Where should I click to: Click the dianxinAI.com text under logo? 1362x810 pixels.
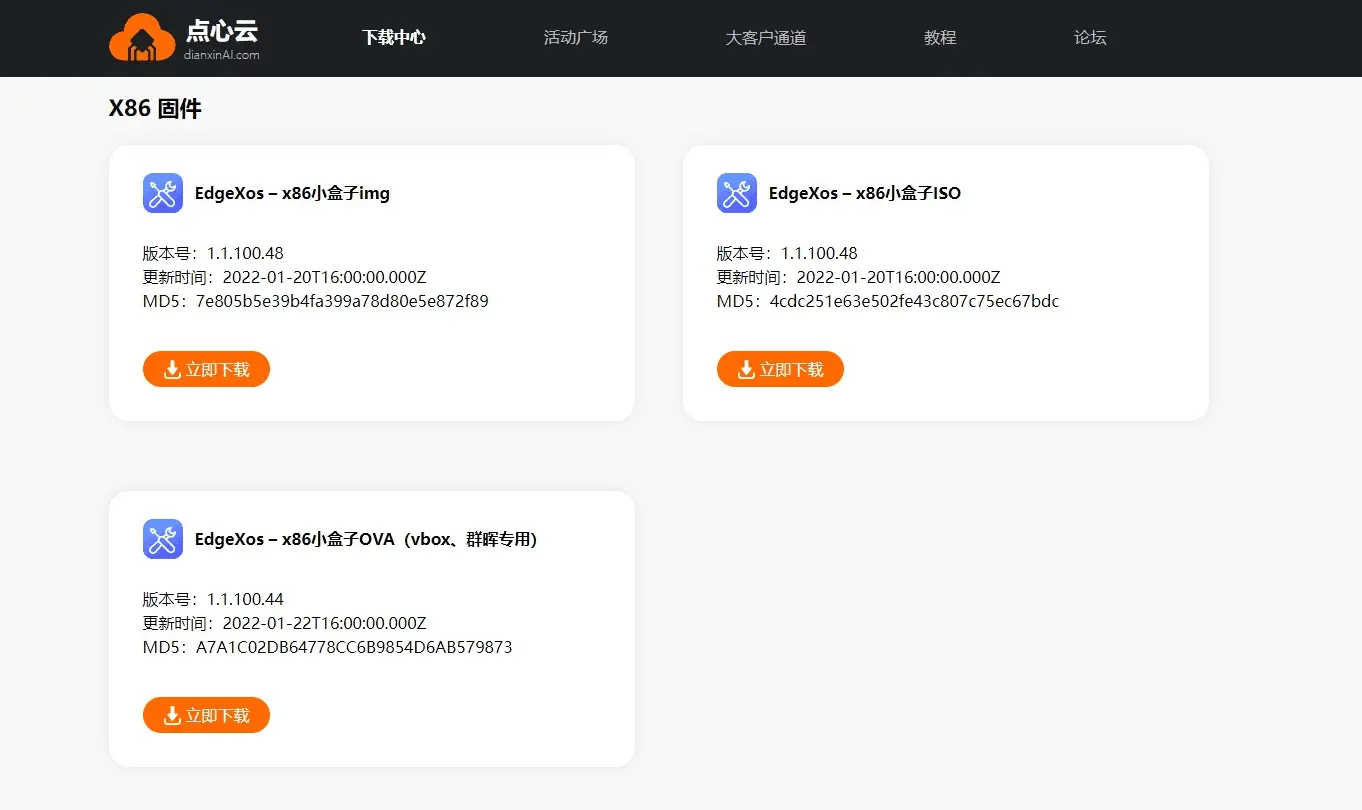click(222, 55)
